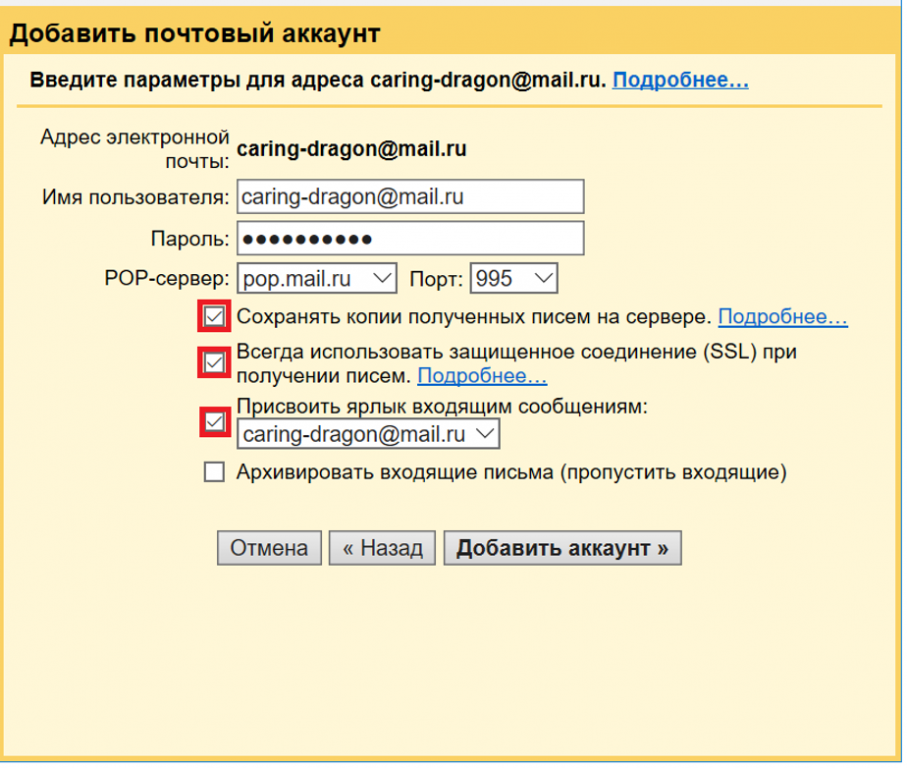Click the Имя пользователя label
The image size is (907, 768).
(x=136, y=197)
